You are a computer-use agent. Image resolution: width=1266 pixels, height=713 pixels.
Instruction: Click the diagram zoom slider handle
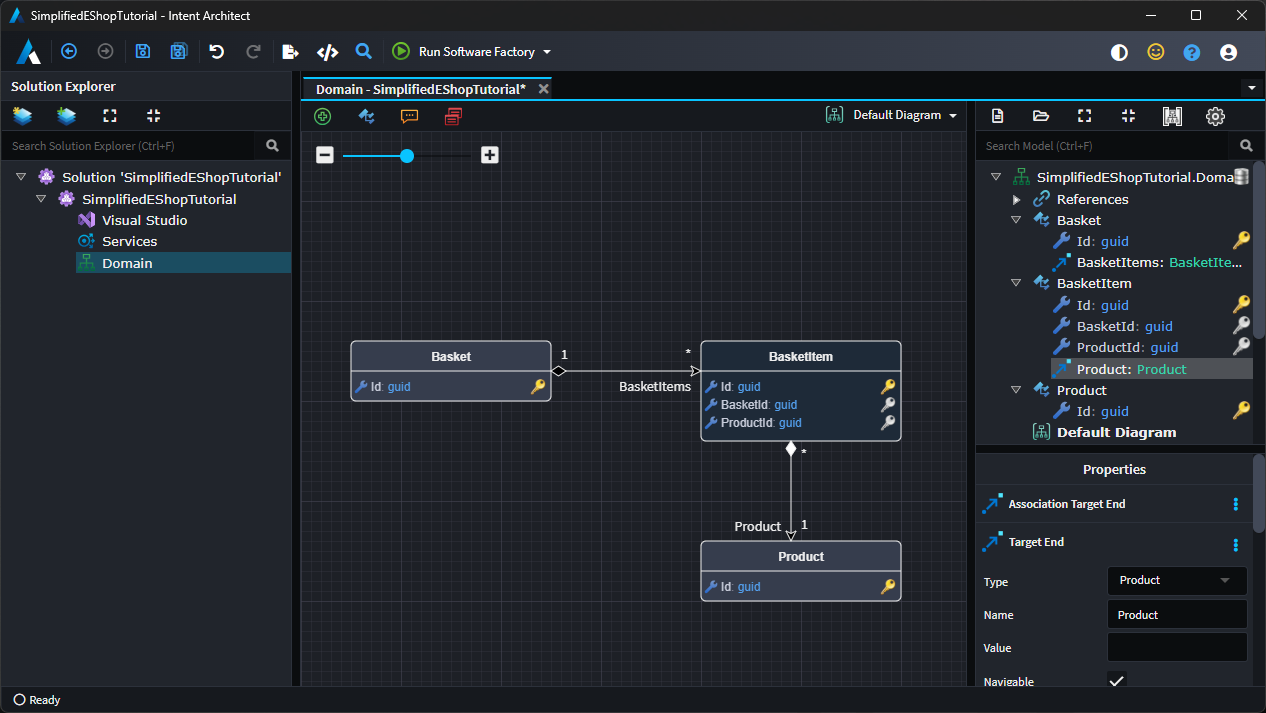[407, 155]
